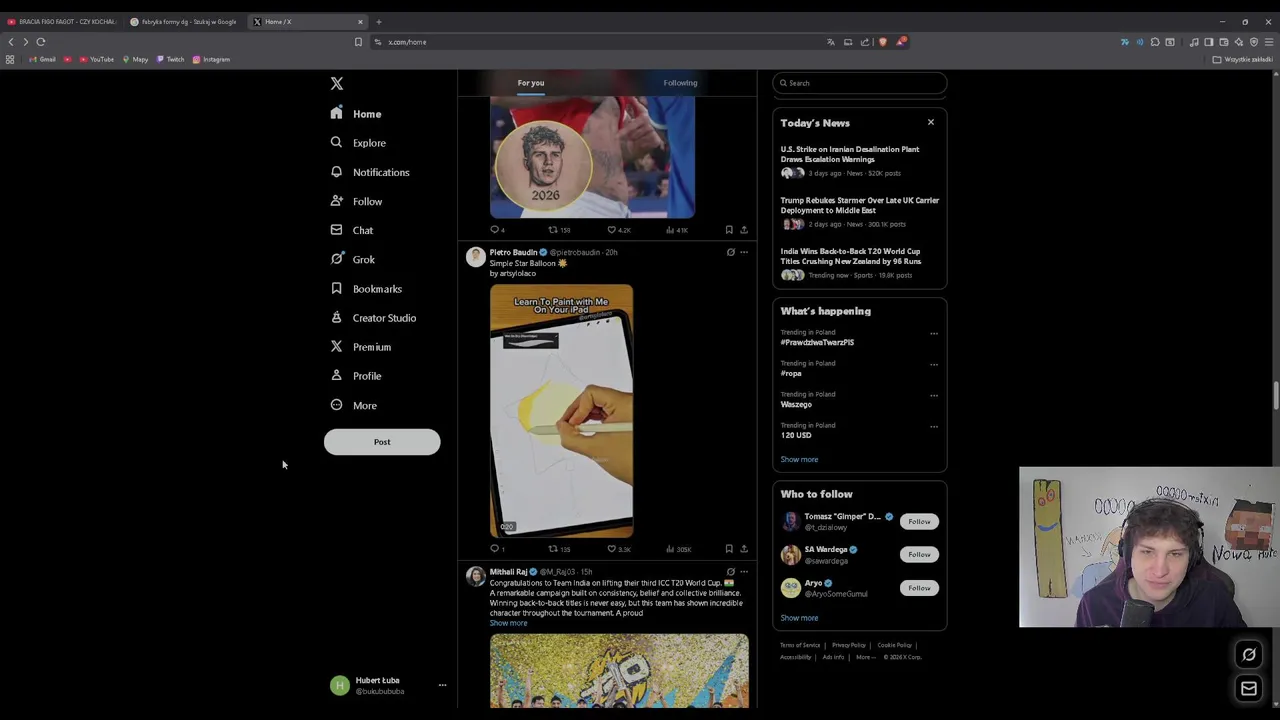
Task: Open the Grok floating button
Action: tap(1249, 655)
